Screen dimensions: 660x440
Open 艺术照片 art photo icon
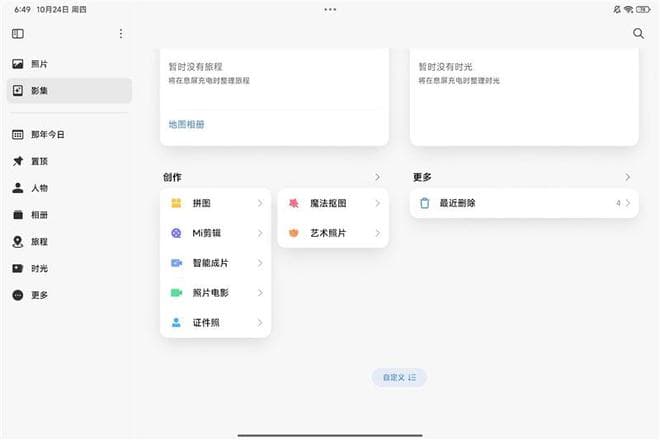[293, 233]
